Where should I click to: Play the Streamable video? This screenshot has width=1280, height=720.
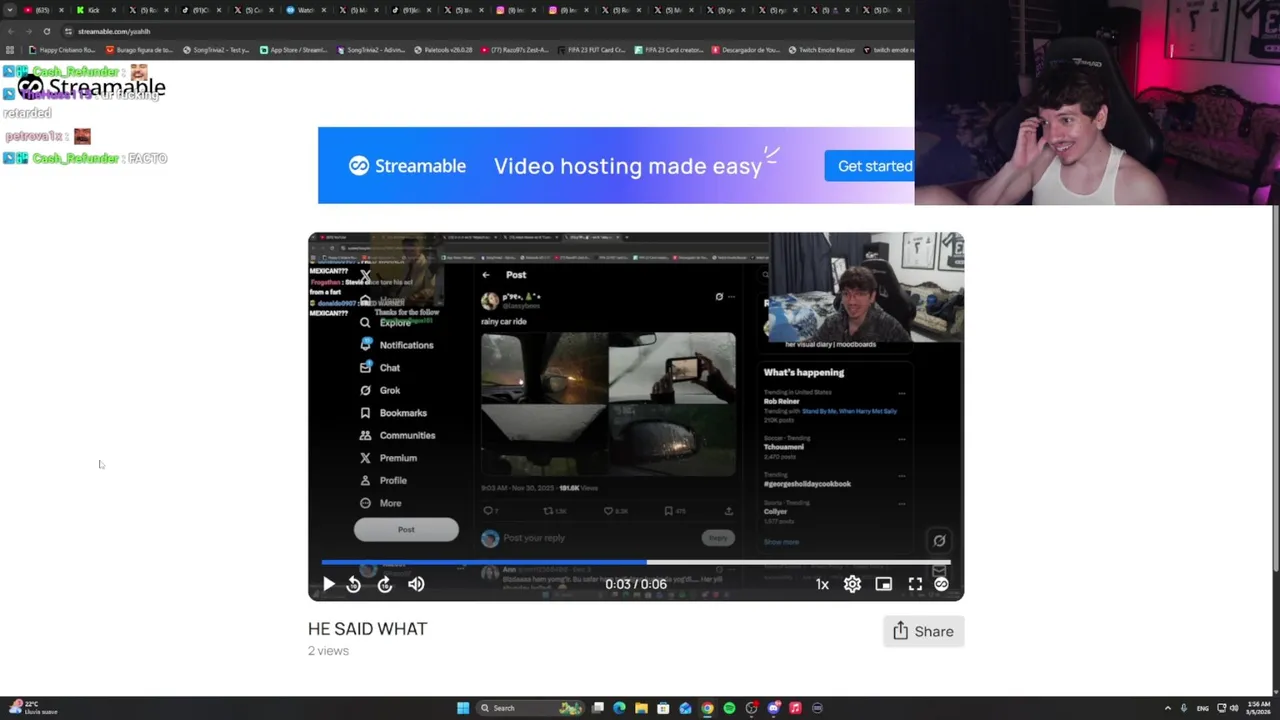tap(328, 584)
